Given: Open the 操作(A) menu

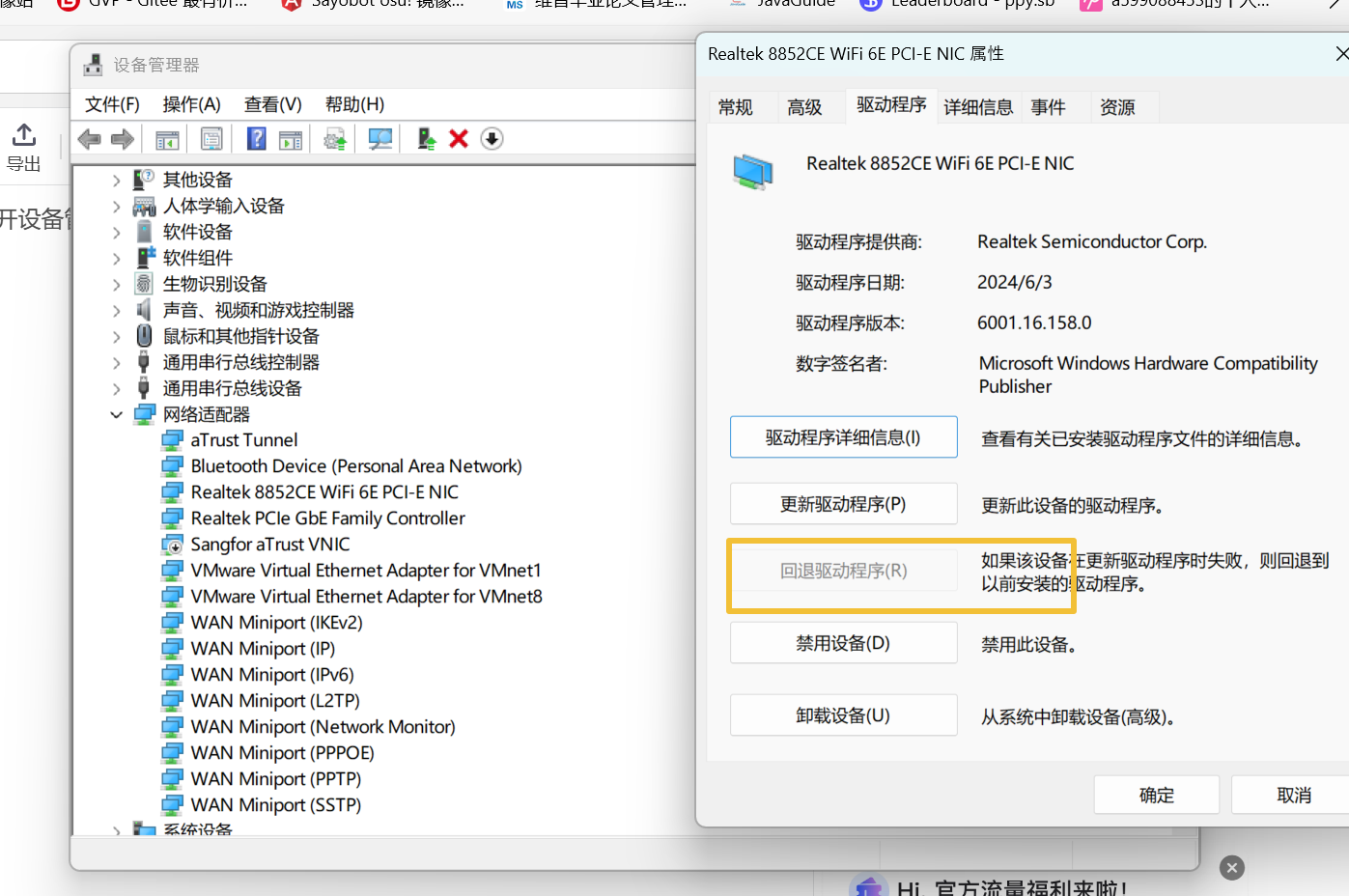Looking at the screenshot, I should [x=191, y=104].
